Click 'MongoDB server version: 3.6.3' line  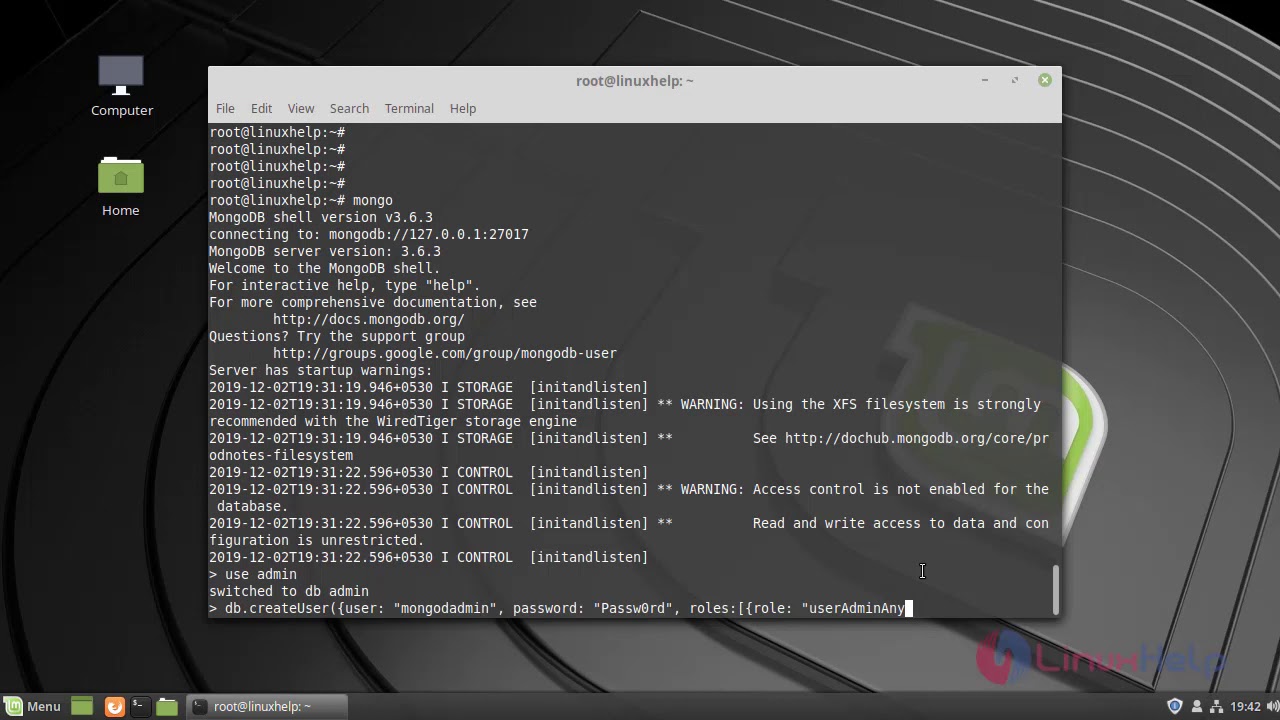(x=325, y=251)
